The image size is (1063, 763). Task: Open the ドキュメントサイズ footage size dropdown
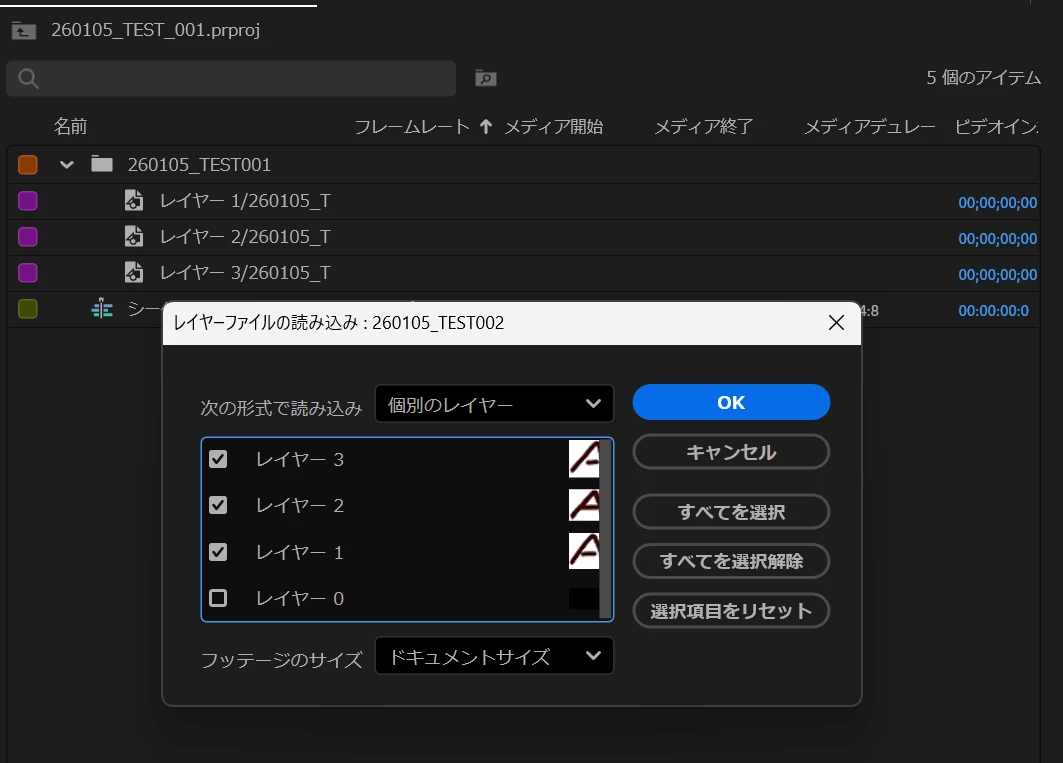(494, 656)
